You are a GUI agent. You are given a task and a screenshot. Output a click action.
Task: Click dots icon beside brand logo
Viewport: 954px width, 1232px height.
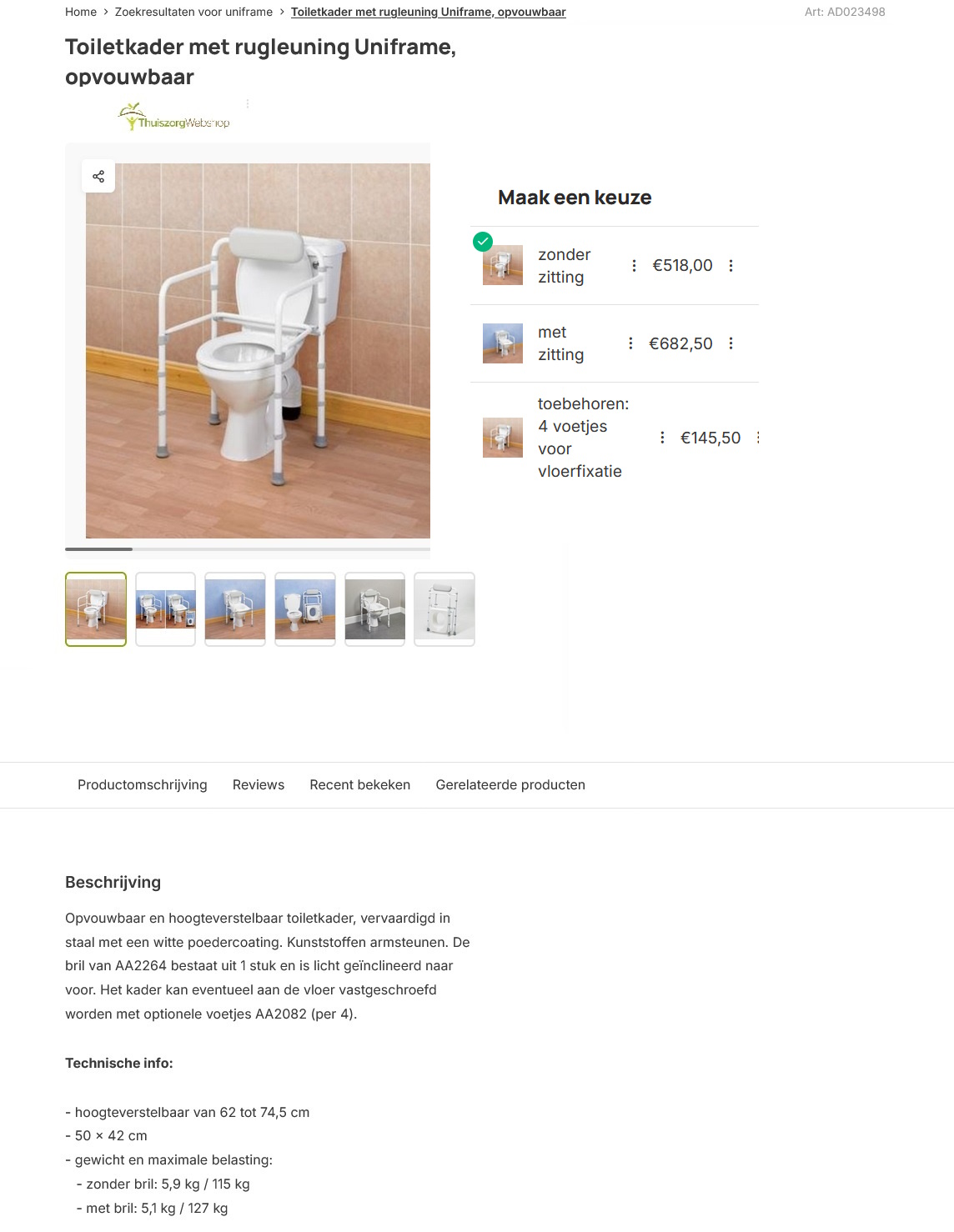pyautogui.click(x=248, y=104)
